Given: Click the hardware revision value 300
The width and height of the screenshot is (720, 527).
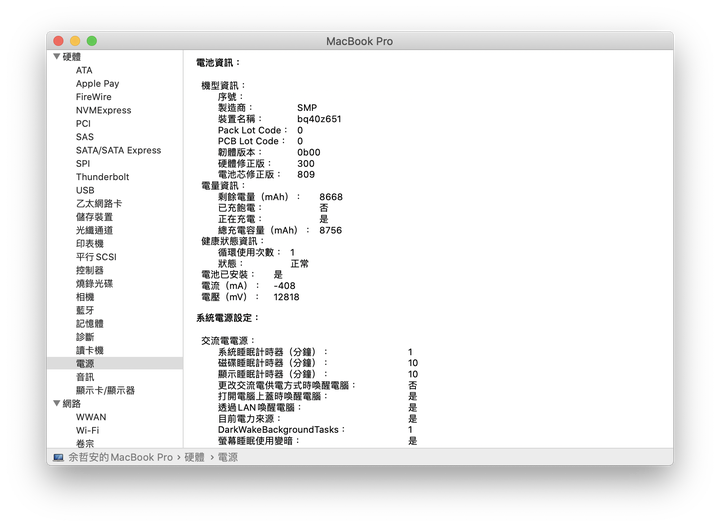Looking at the screenshot, I should point(306,163).
